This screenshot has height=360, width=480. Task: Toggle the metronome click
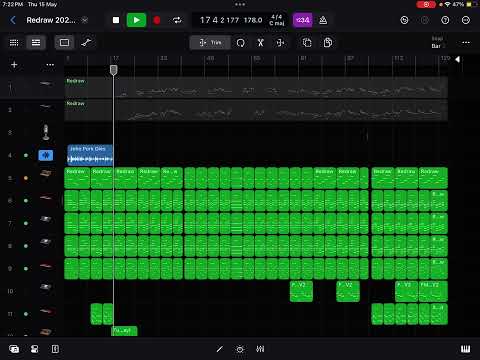(x=323, y=20)
